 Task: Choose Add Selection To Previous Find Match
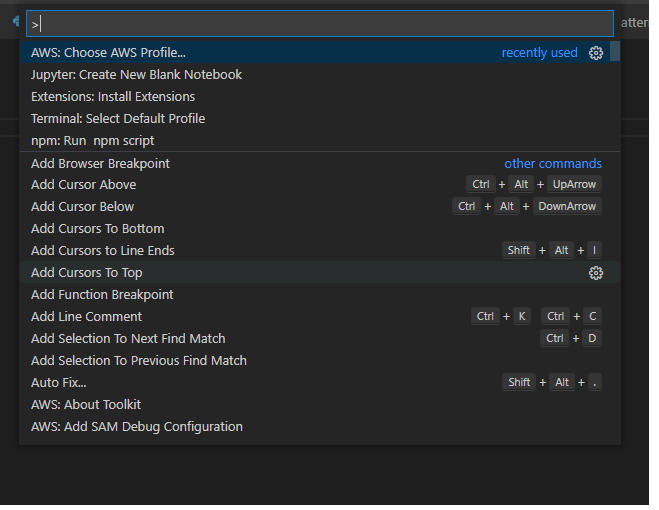138,361
